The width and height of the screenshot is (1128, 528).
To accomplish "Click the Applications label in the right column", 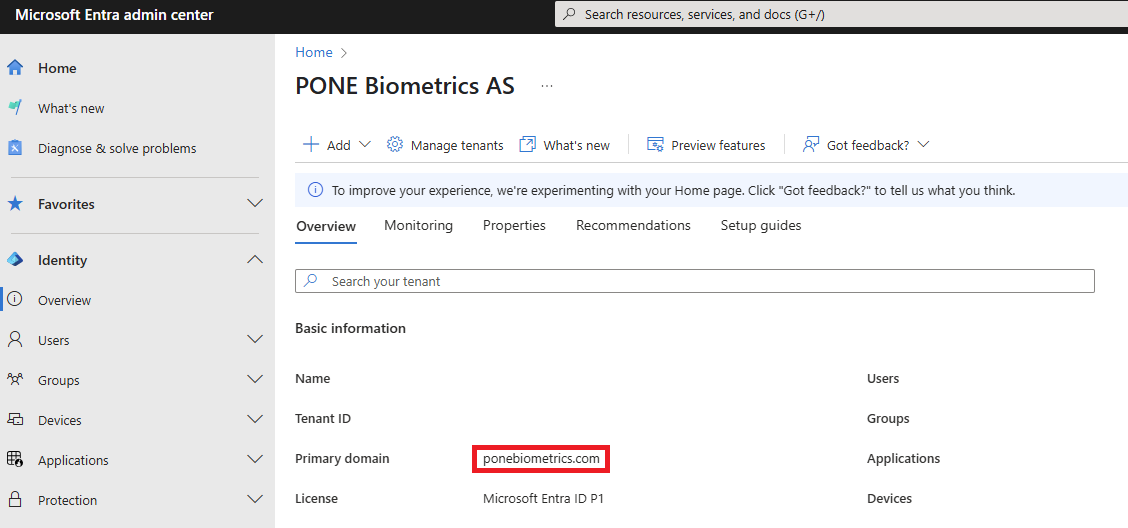I will [x=904, y=458].
